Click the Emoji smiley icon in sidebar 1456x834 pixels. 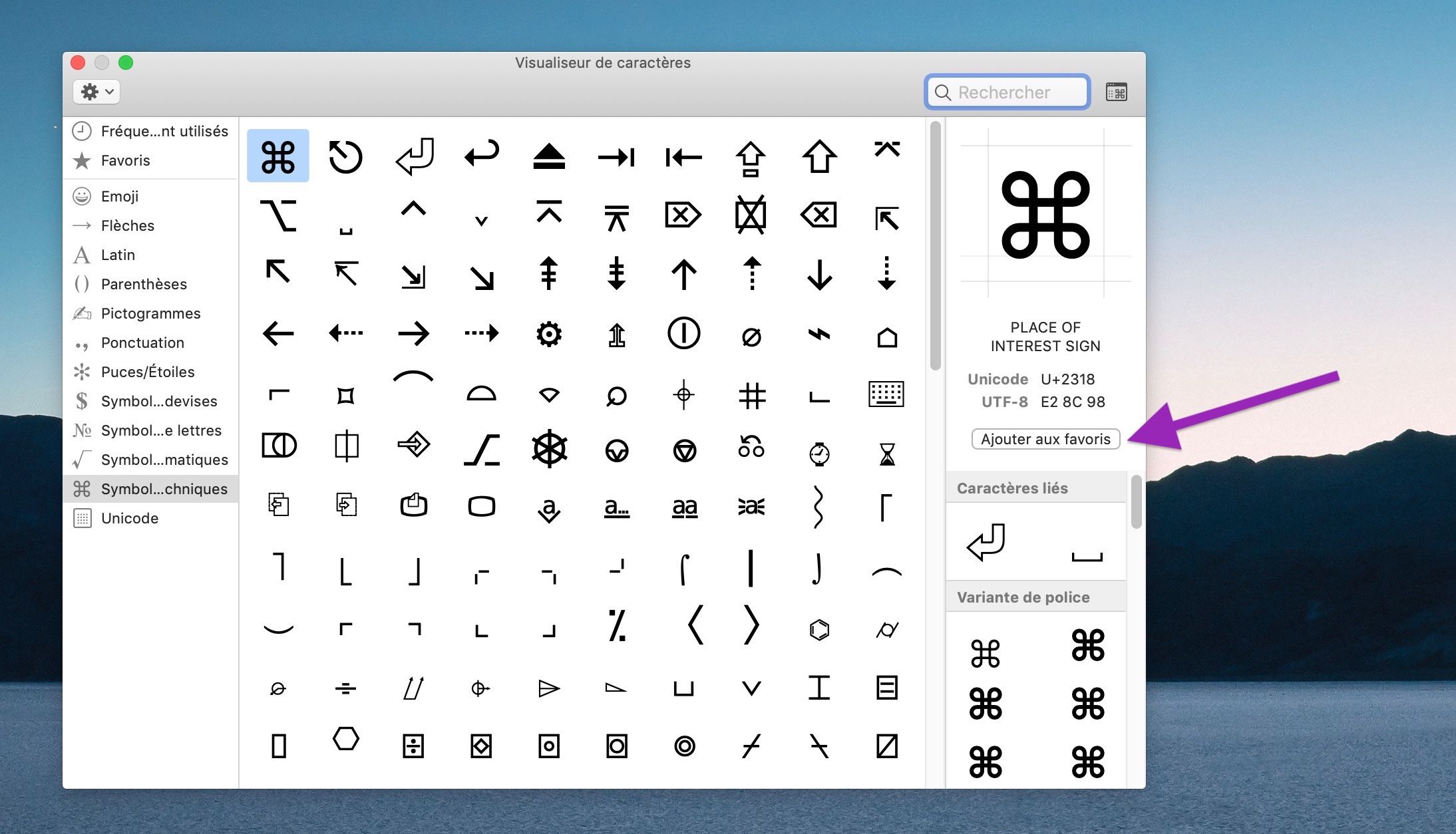point(81,196)
